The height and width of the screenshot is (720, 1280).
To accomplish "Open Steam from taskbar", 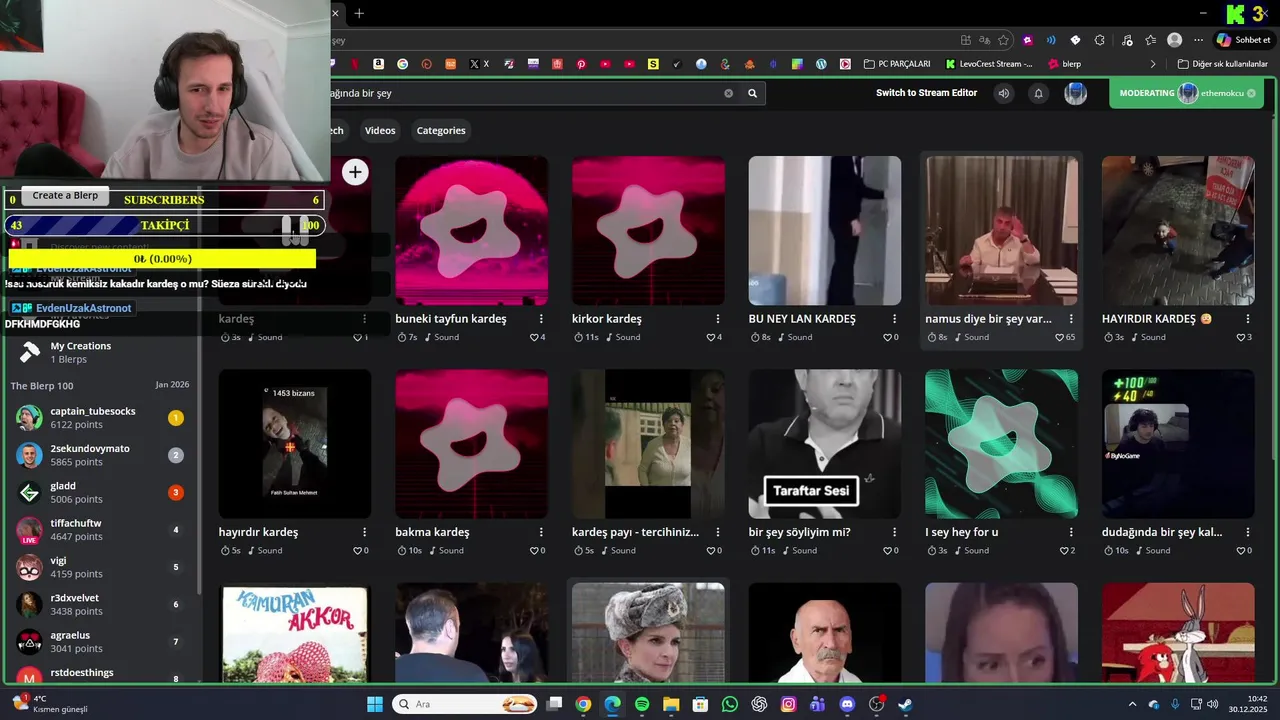I will coord(905,704).
